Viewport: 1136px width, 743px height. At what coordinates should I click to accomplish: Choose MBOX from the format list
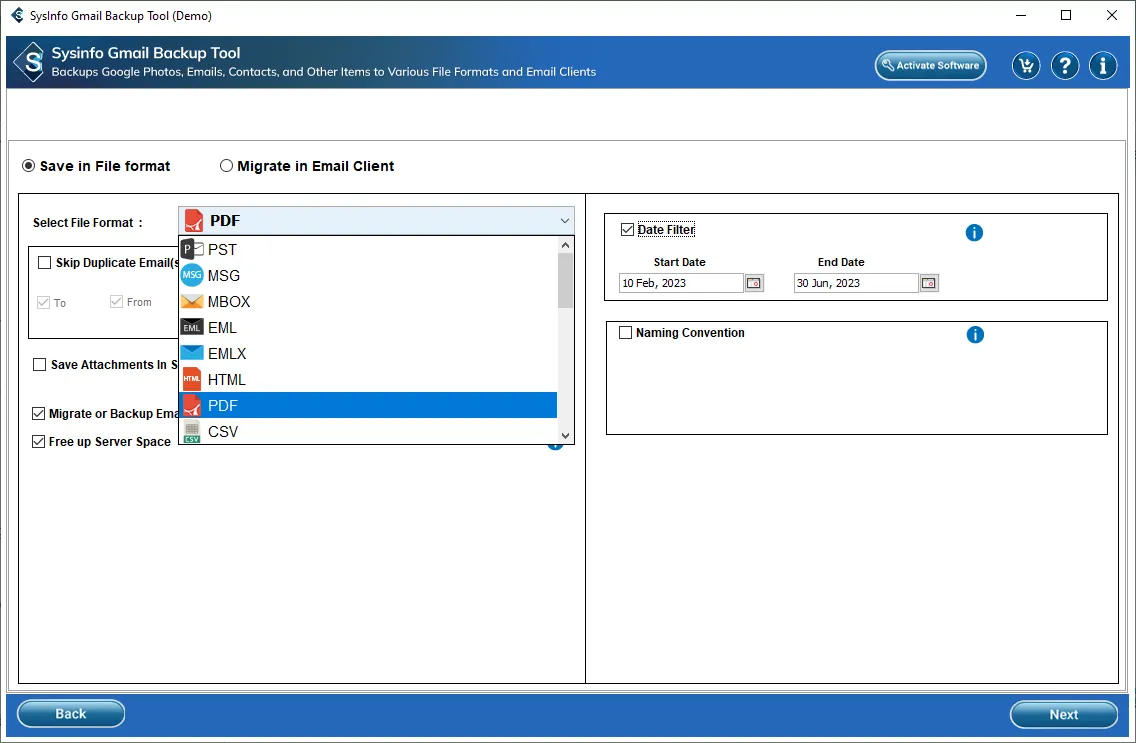(229, 302)
